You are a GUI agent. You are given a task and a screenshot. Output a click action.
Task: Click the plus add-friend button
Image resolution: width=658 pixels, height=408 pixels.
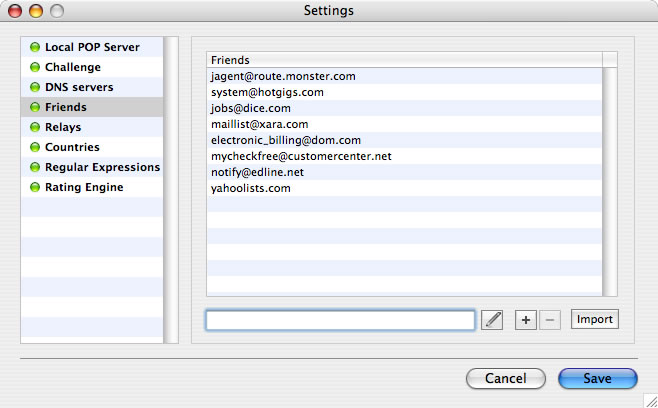coord(526,320)
